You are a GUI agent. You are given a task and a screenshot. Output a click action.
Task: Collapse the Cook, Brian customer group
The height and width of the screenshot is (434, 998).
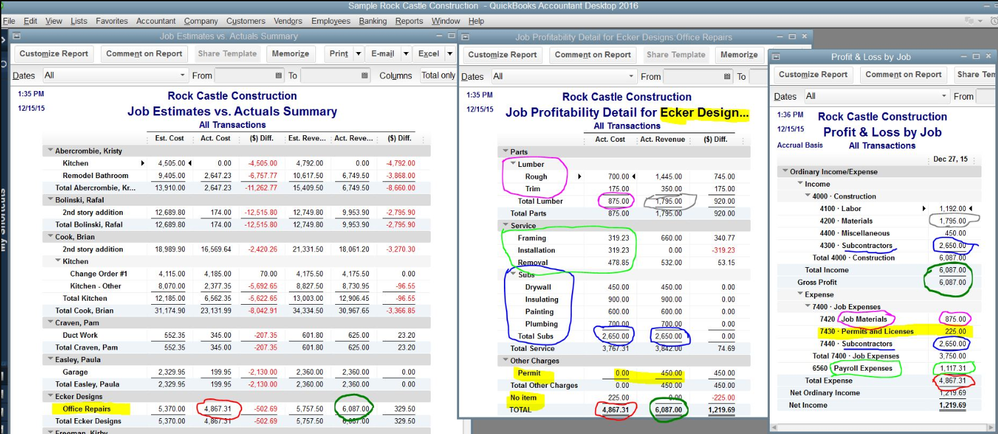click(x=50, y=236)
